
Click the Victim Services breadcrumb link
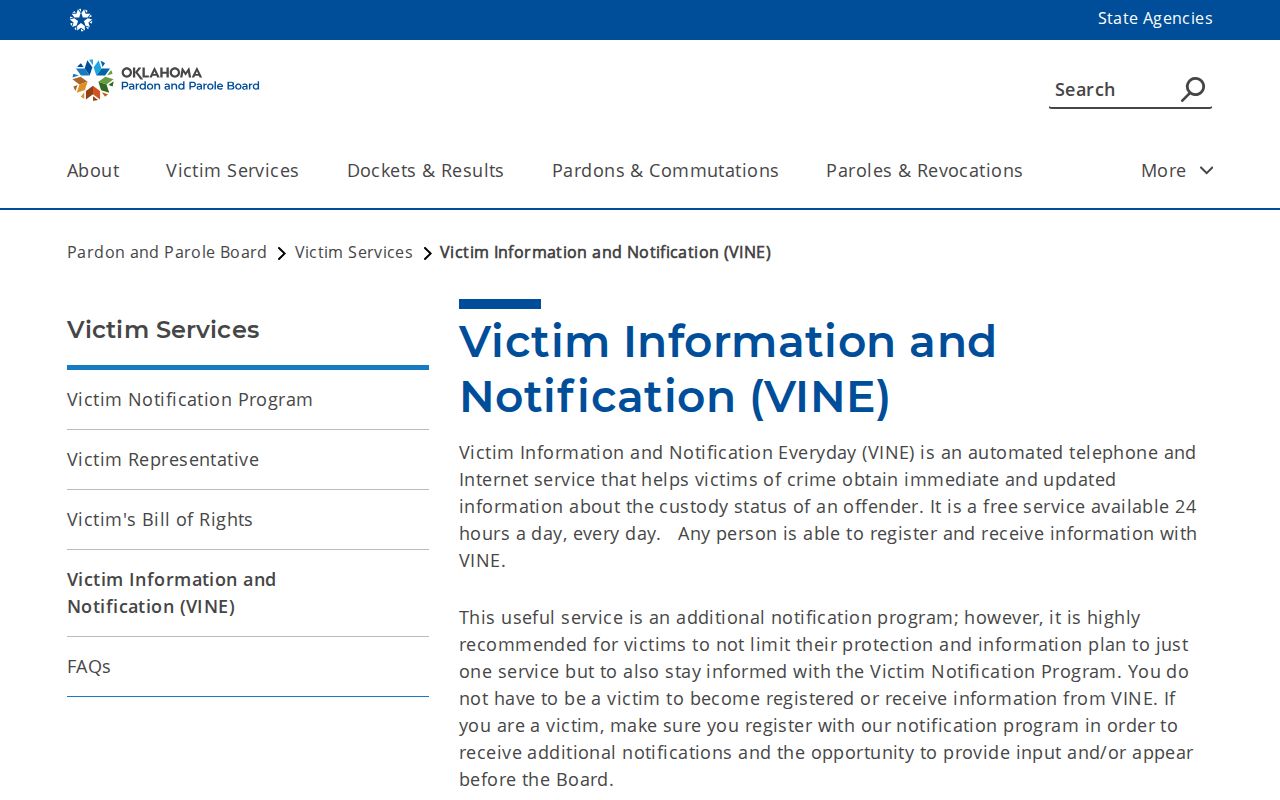(354, 252)
